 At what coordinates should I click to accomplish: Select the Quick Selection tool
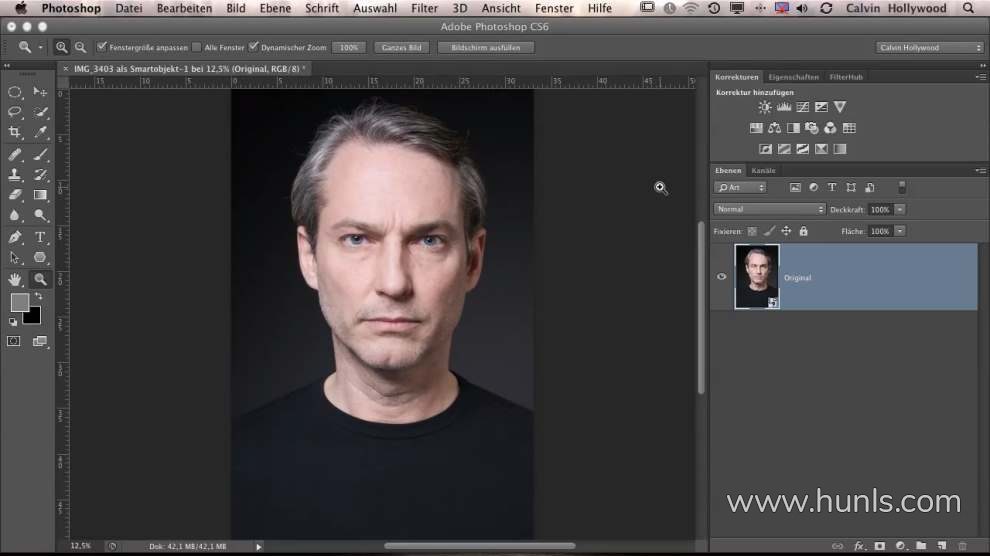(40, 112)
